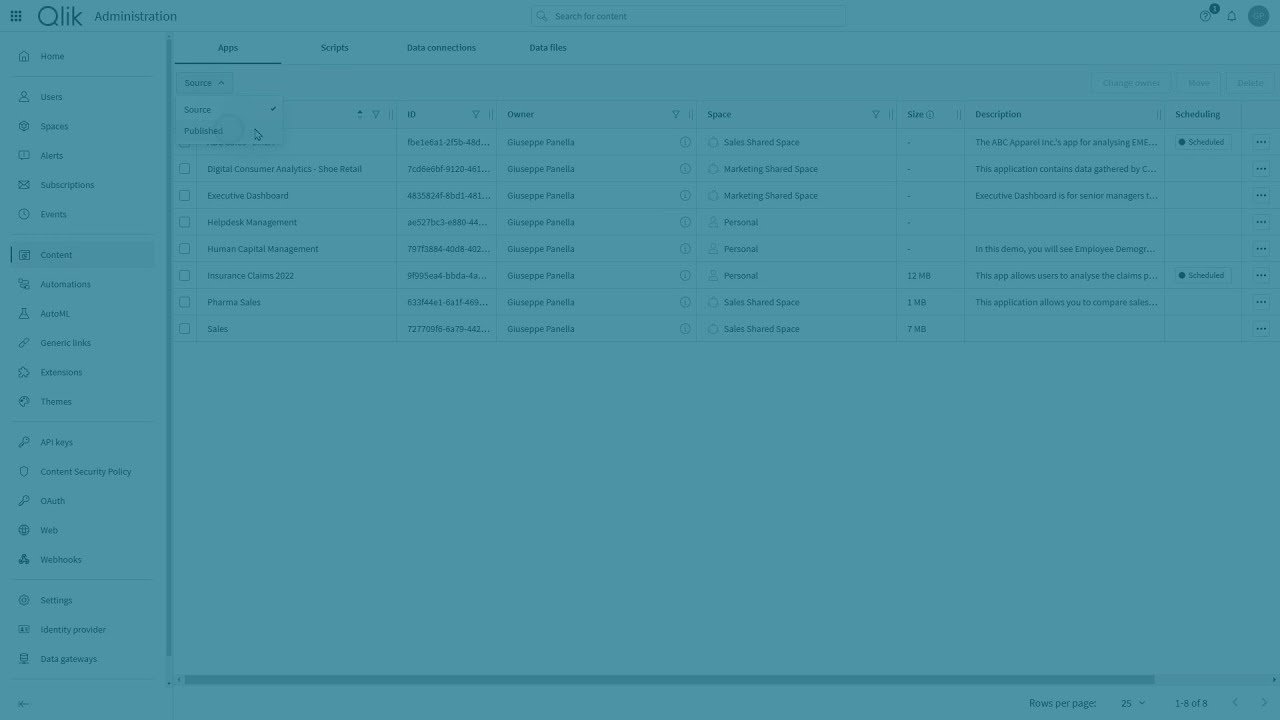Click the Change owner button
The width and height of the screenshot is (1280, 720).
[x=1131, y=83]
